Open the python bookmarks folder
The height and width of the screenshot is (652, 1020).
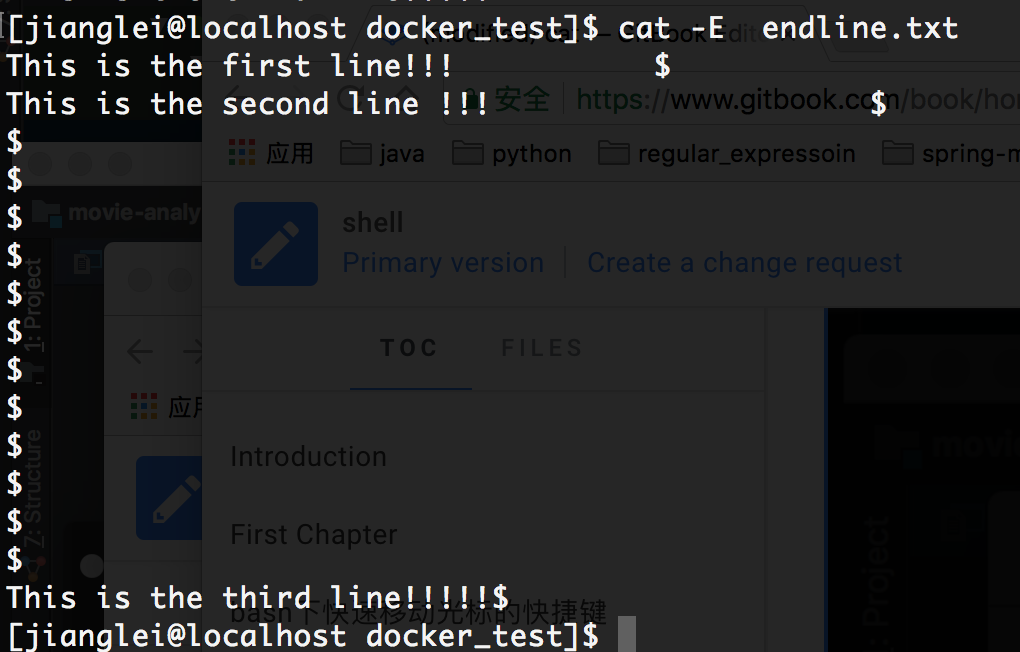pos(512,154)
